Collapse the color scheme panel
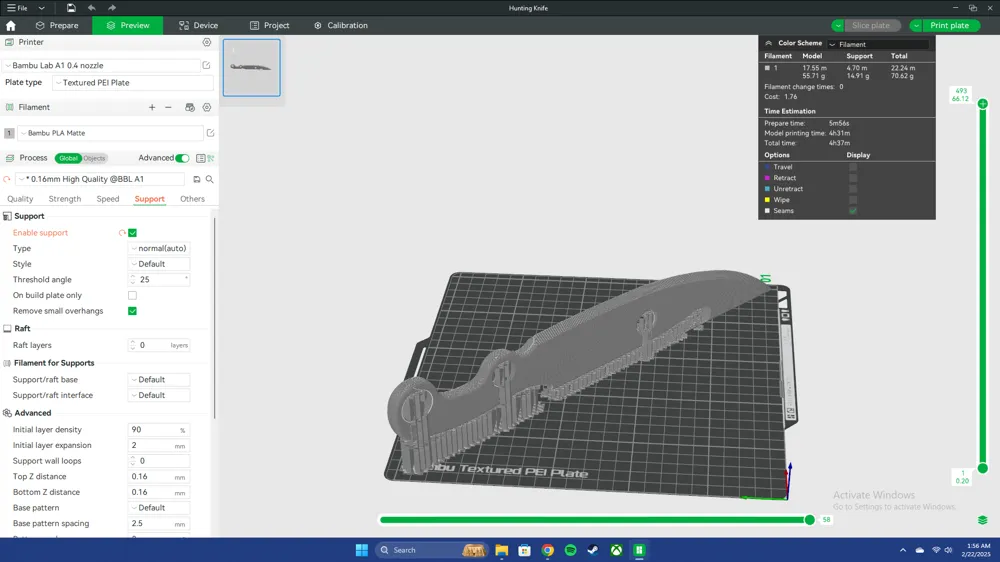This screenshot has width=1000, height=562. (768, 43)
